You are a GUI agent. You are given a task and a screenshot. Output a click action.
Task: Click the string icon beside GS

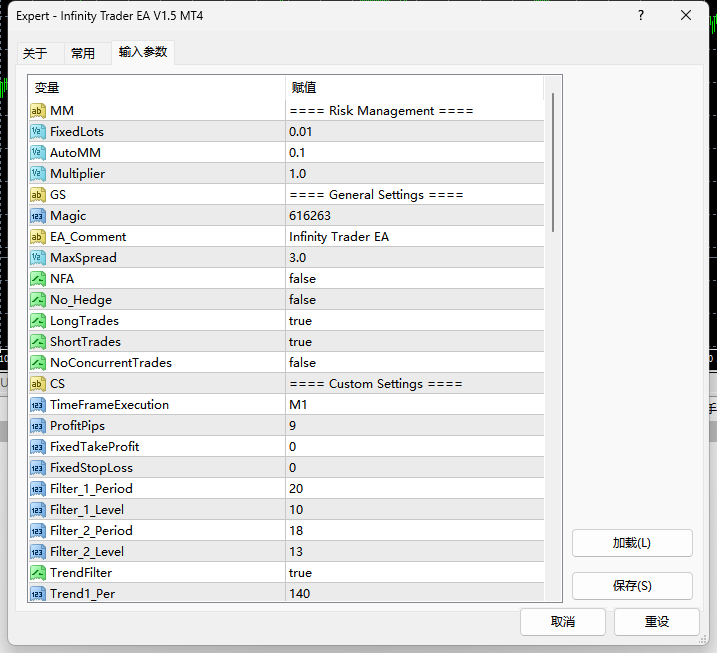pyautogui.click(x=38, y=195)
